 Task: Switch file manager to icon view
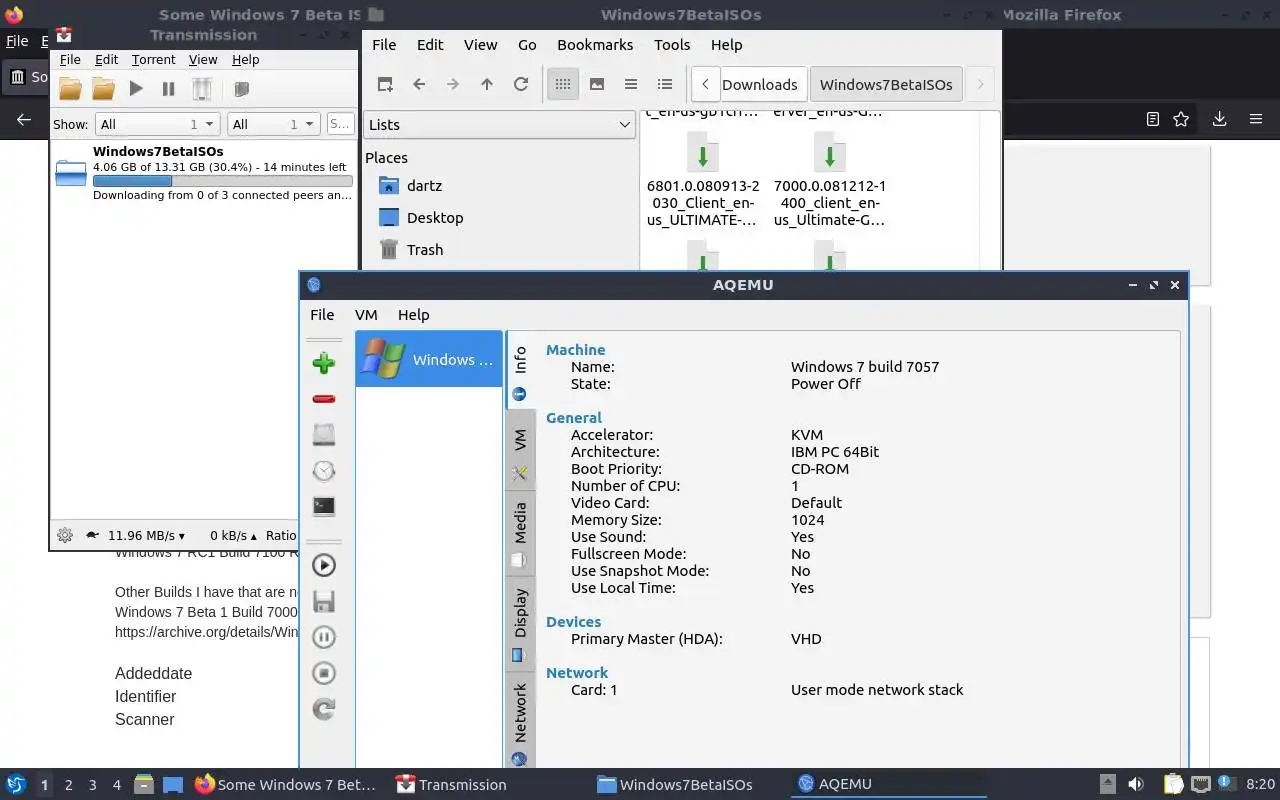click(563, 84)
